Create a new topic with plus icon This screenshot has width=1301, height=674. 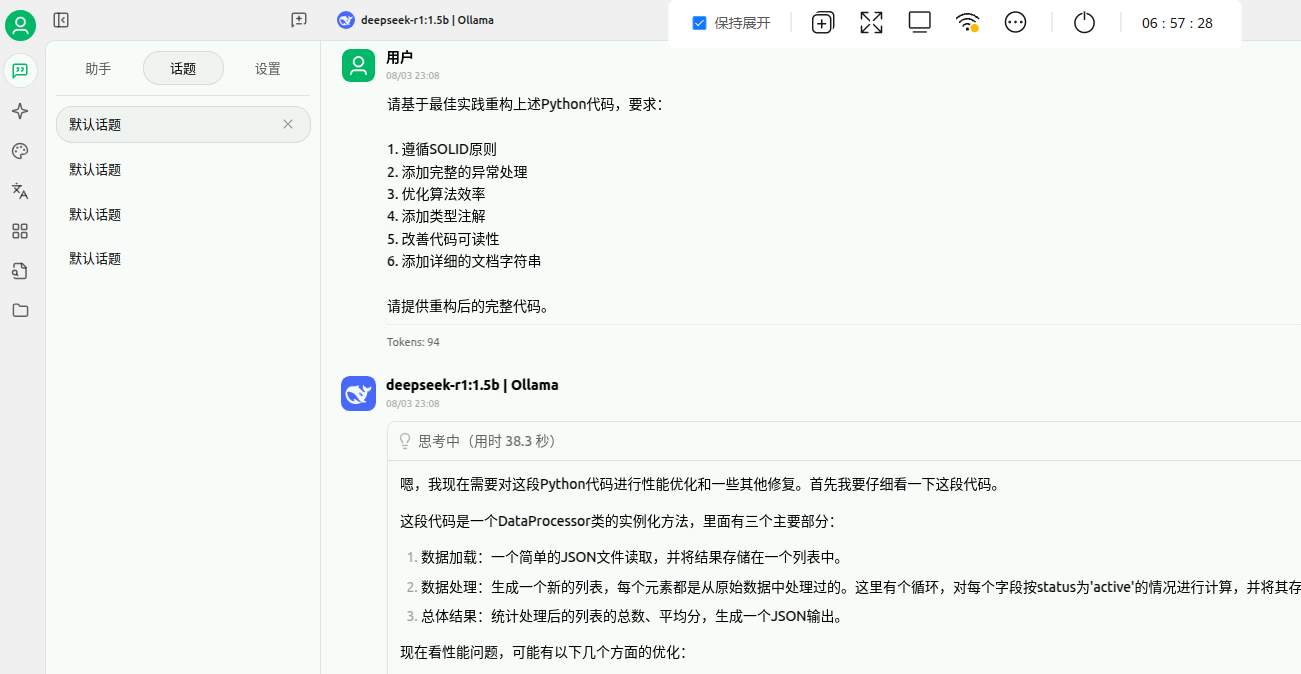298,20
